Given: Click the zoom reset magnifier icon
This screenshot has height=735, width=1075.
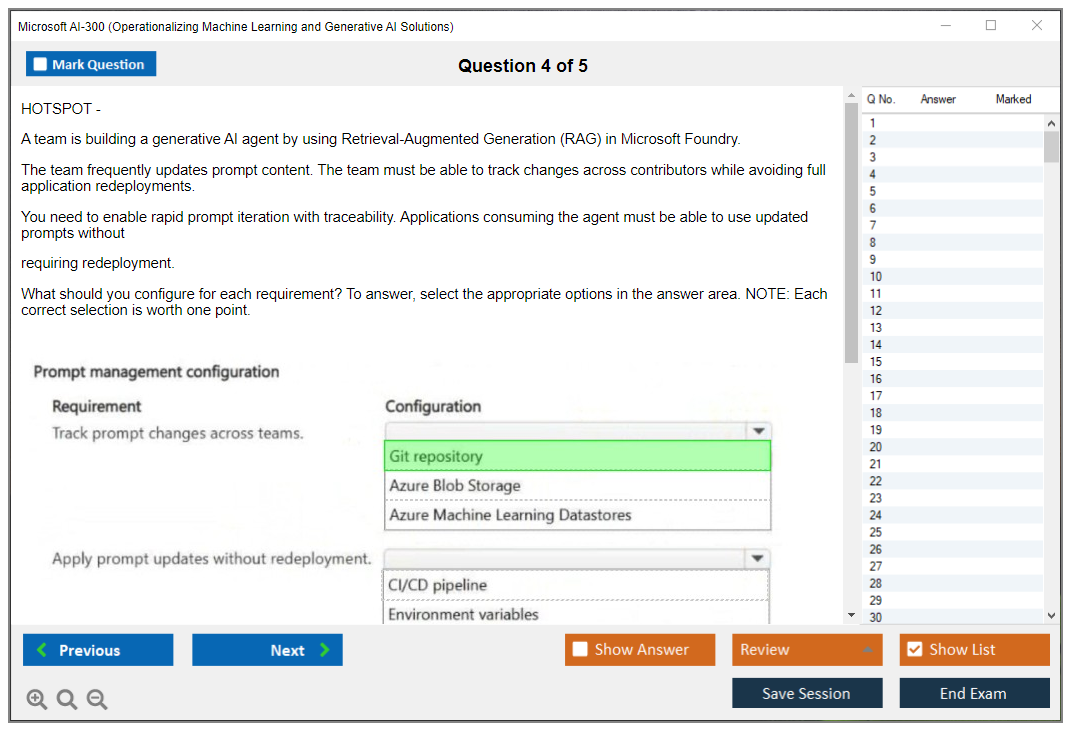Looking at the screenshot, I should (67, 700).
